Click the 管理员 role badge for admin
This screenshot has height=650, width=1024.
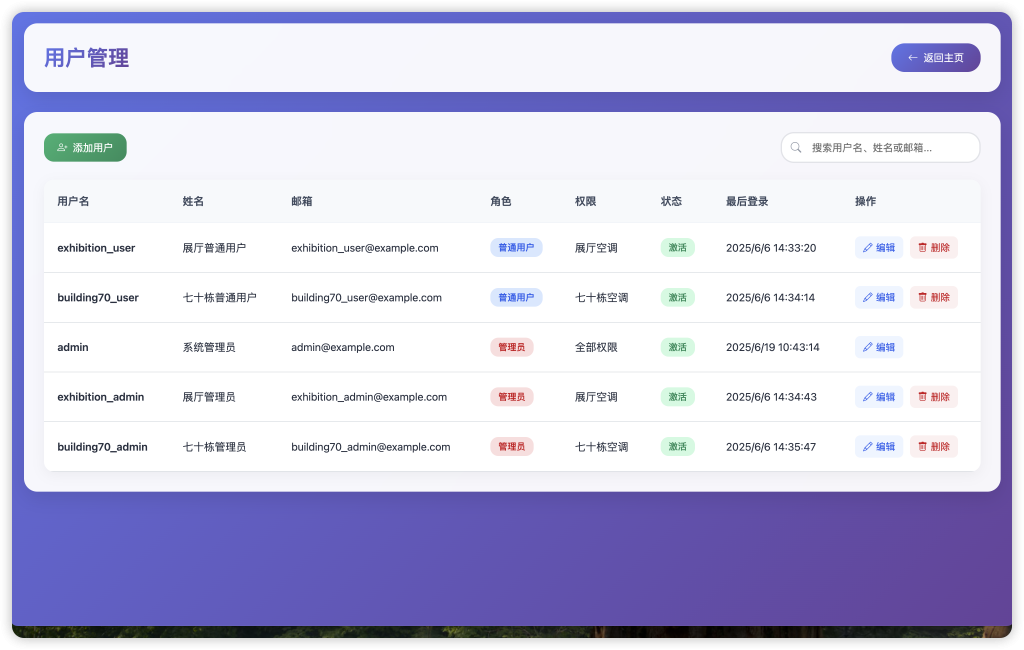(511, 348)
